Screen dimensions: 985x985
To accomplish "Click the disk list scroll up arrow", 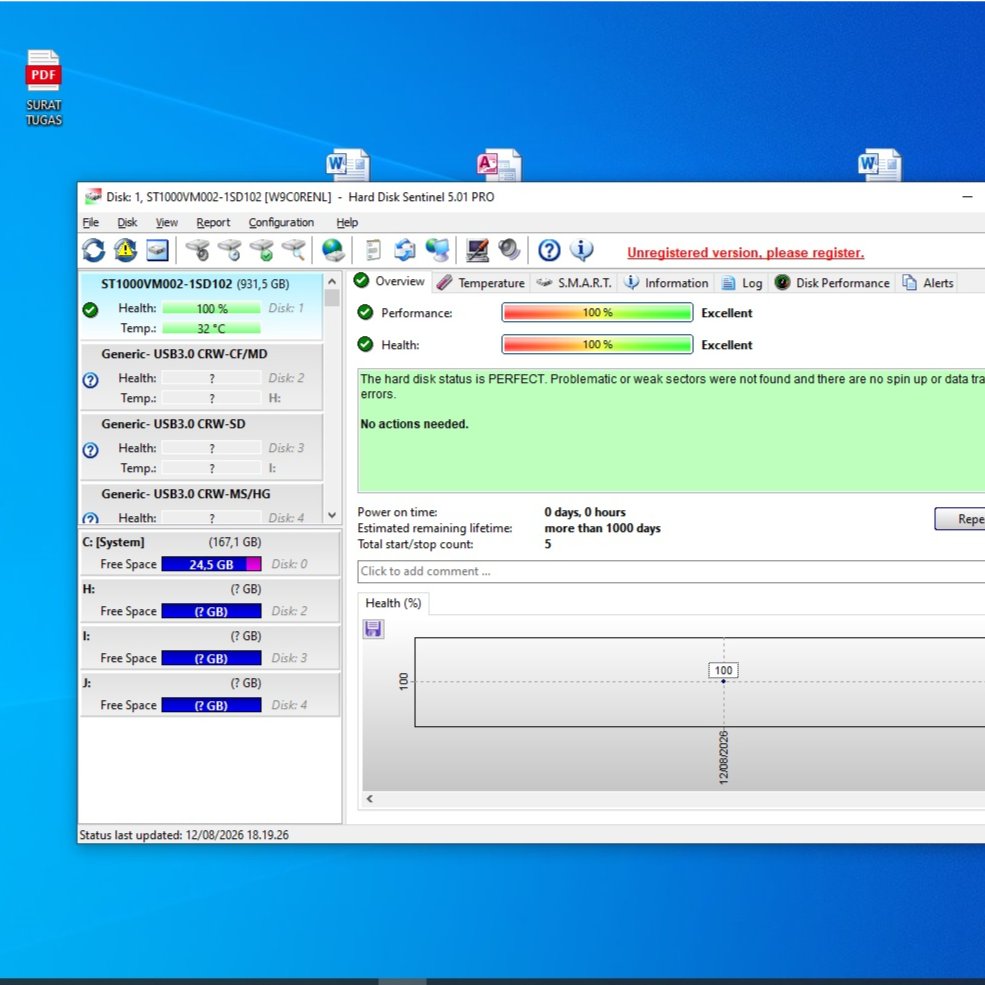I will click(332, 281).
